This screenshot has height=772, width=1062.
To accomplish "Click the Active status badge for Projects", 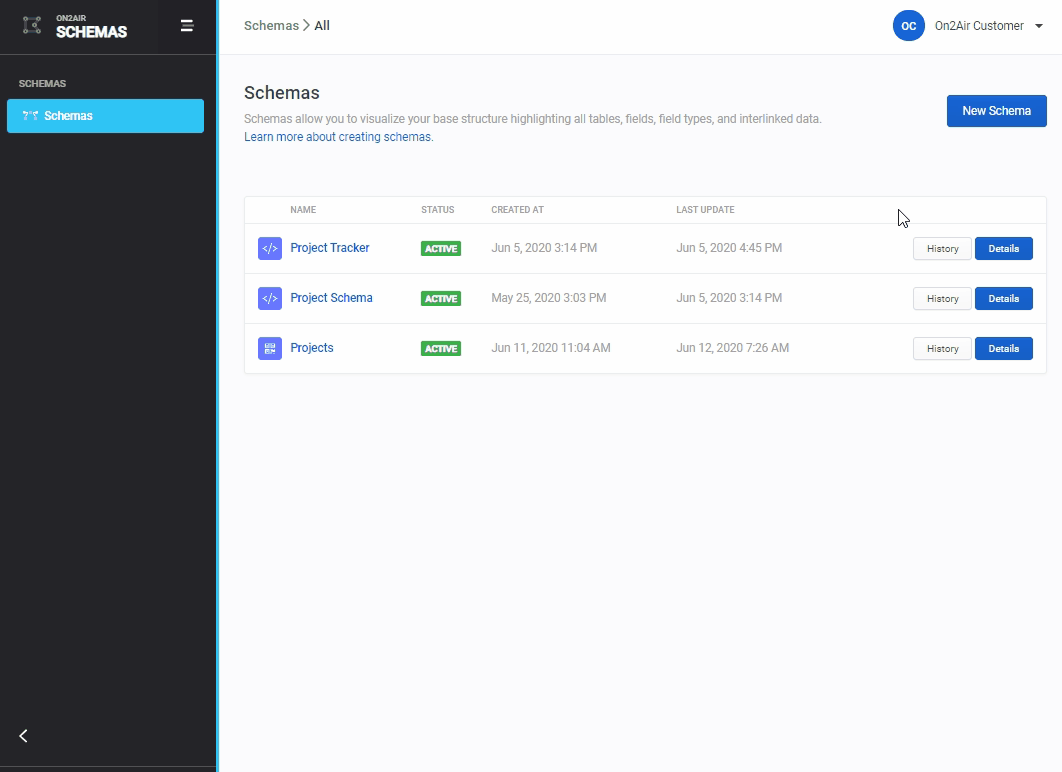I will (441, 349).
